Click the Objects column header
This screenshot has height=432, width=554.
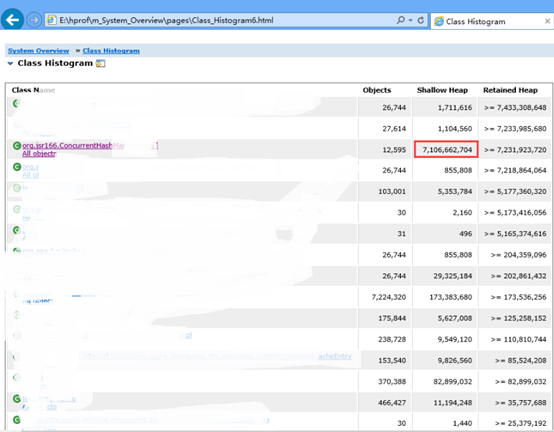(377, 90)
